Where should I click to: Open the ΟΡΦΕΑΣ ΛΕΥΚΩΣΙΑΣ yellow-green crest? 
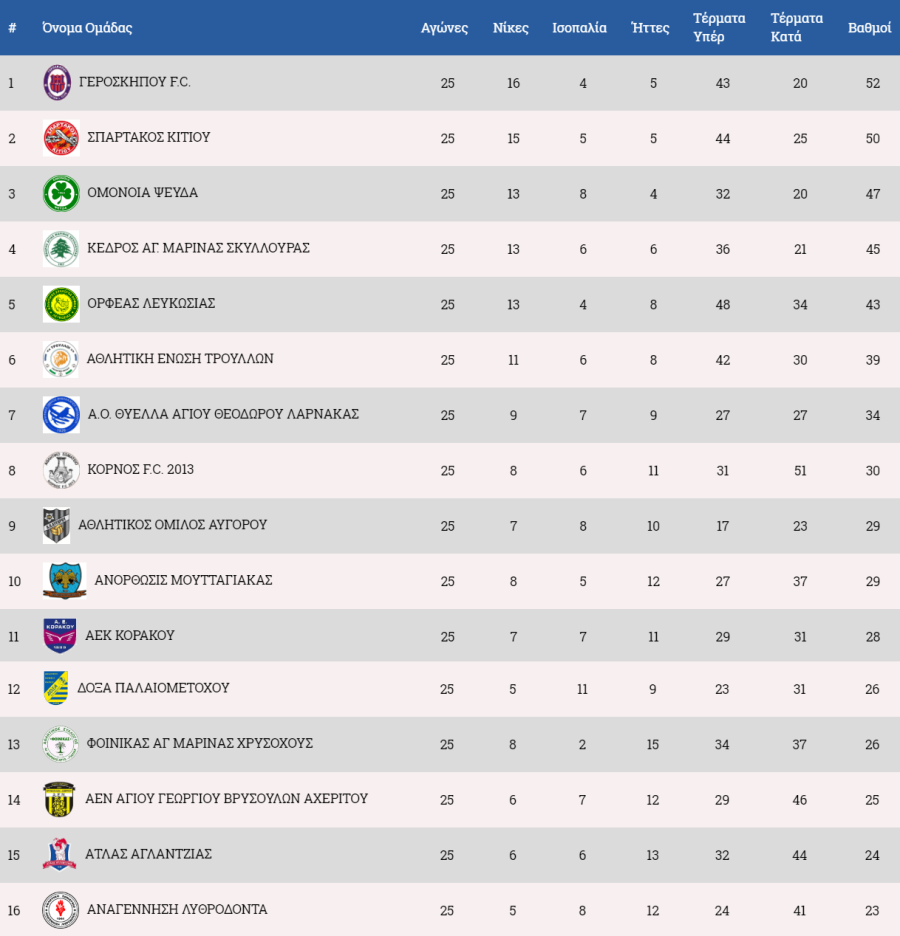[x=61, y=304]
